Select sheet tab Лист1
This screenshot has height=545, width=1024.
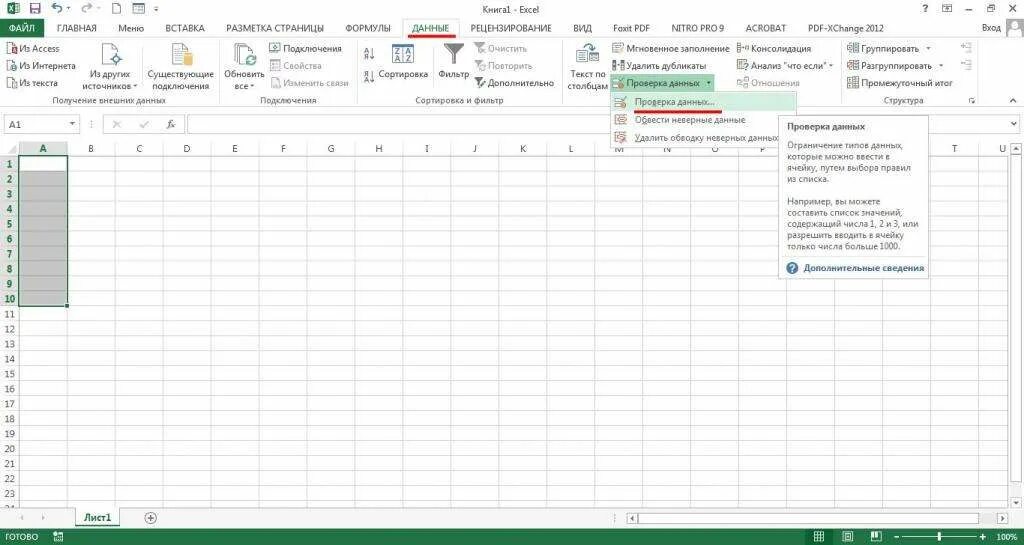(98, 518)
